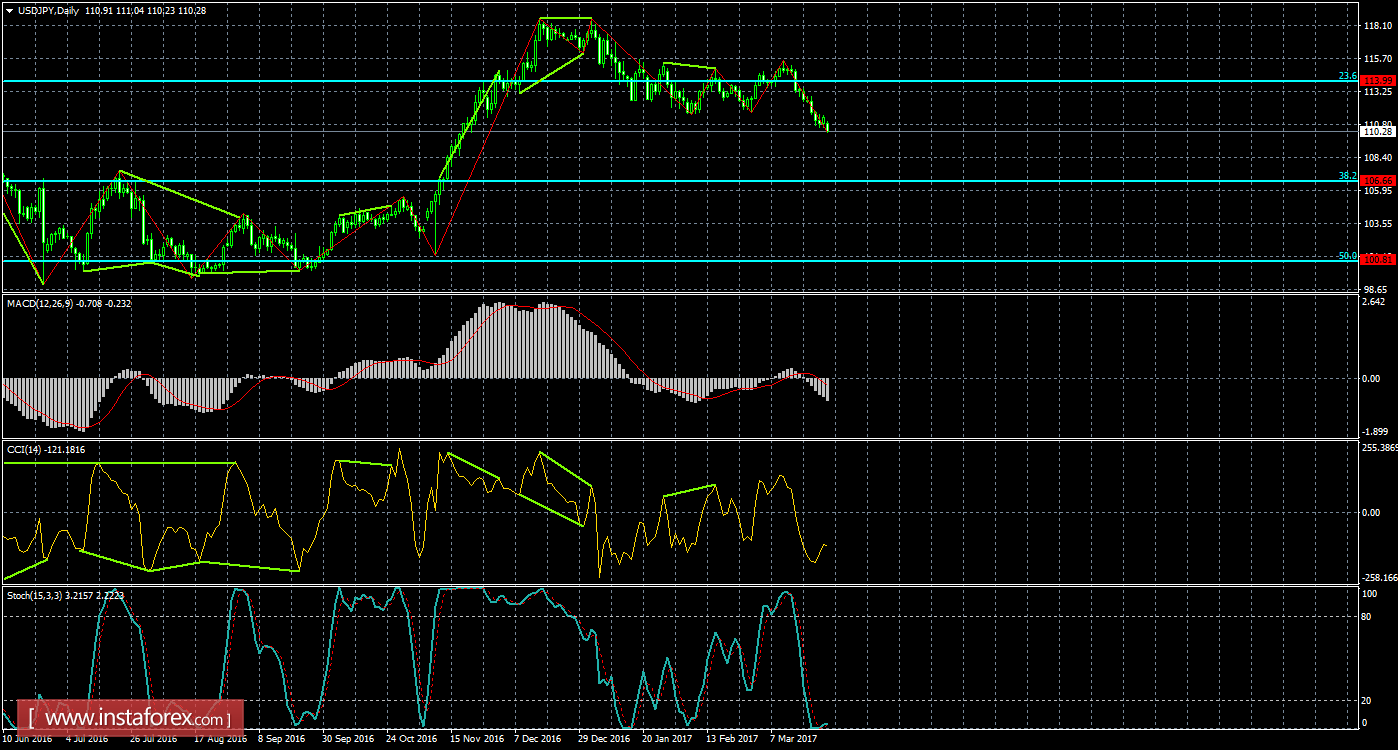
Task: Click the 24 Oct 2016 date marker
Action: click(412, 739)
